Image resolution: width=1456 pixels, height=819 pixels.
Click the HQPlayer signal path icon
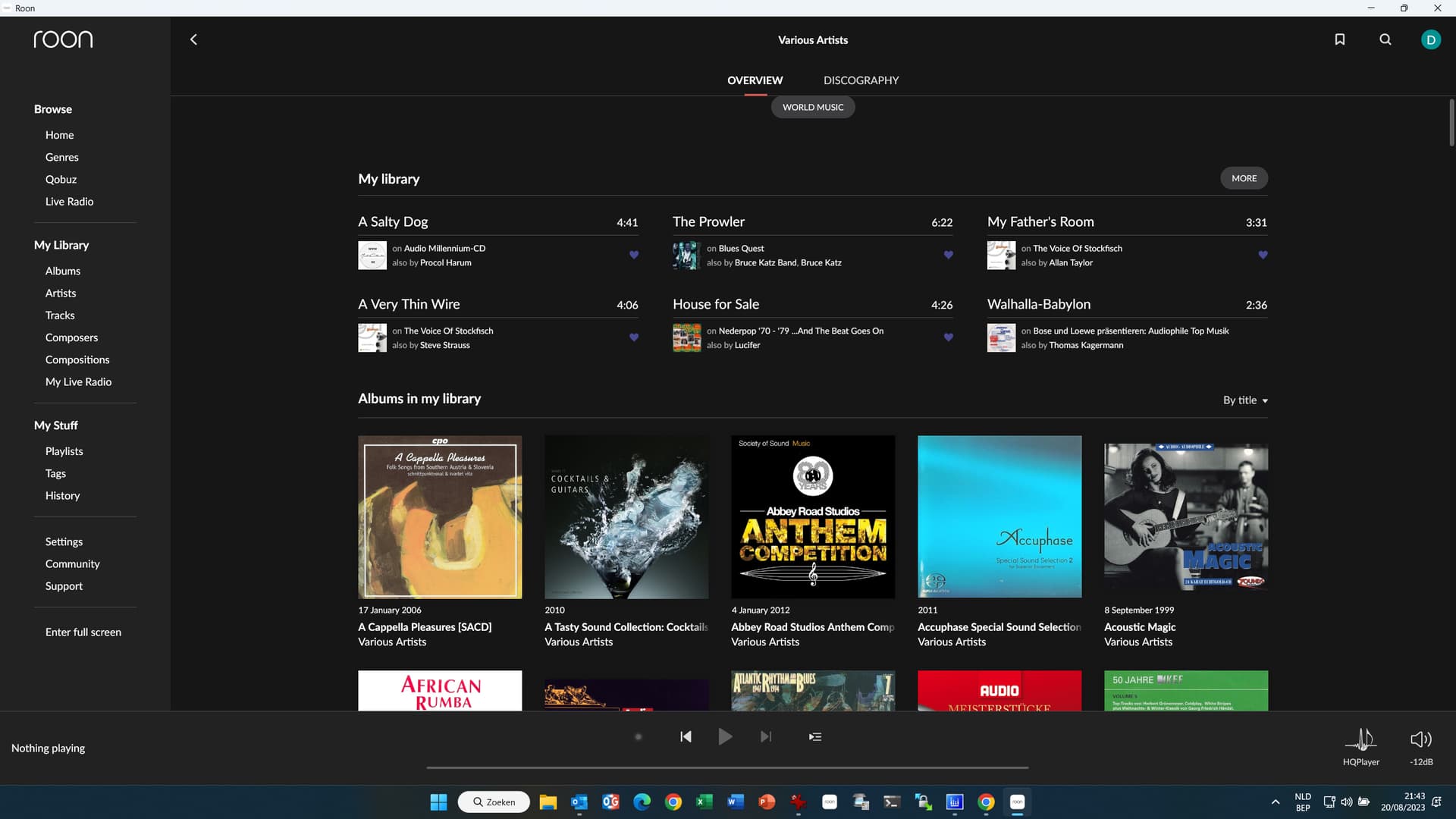pyautogui.click(x=1361, y=739)
